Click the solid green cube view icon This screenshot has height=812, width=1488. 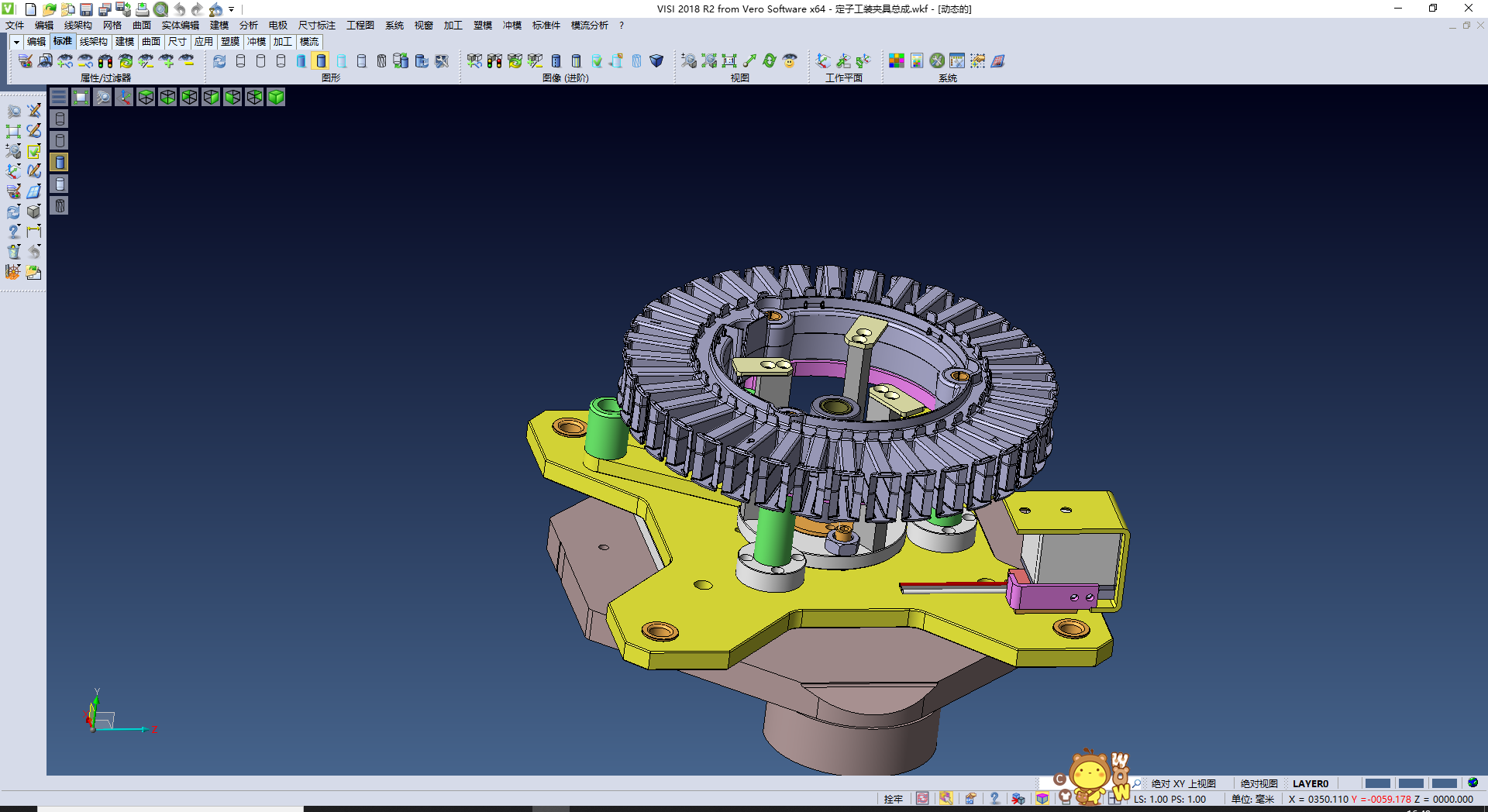[x=276, y=97]
